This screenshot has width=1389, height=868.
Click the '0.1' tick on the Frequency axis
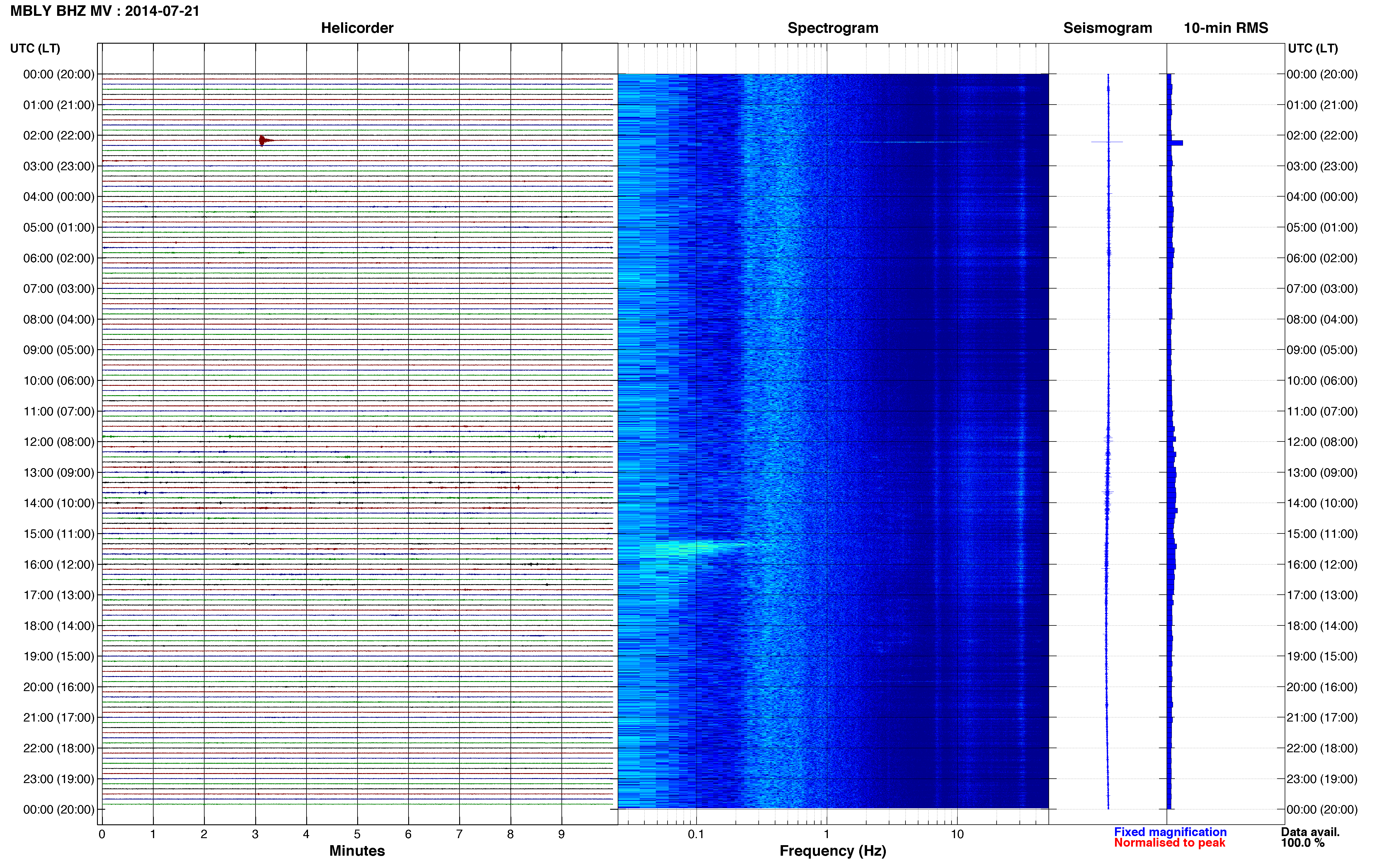point(696,834)
